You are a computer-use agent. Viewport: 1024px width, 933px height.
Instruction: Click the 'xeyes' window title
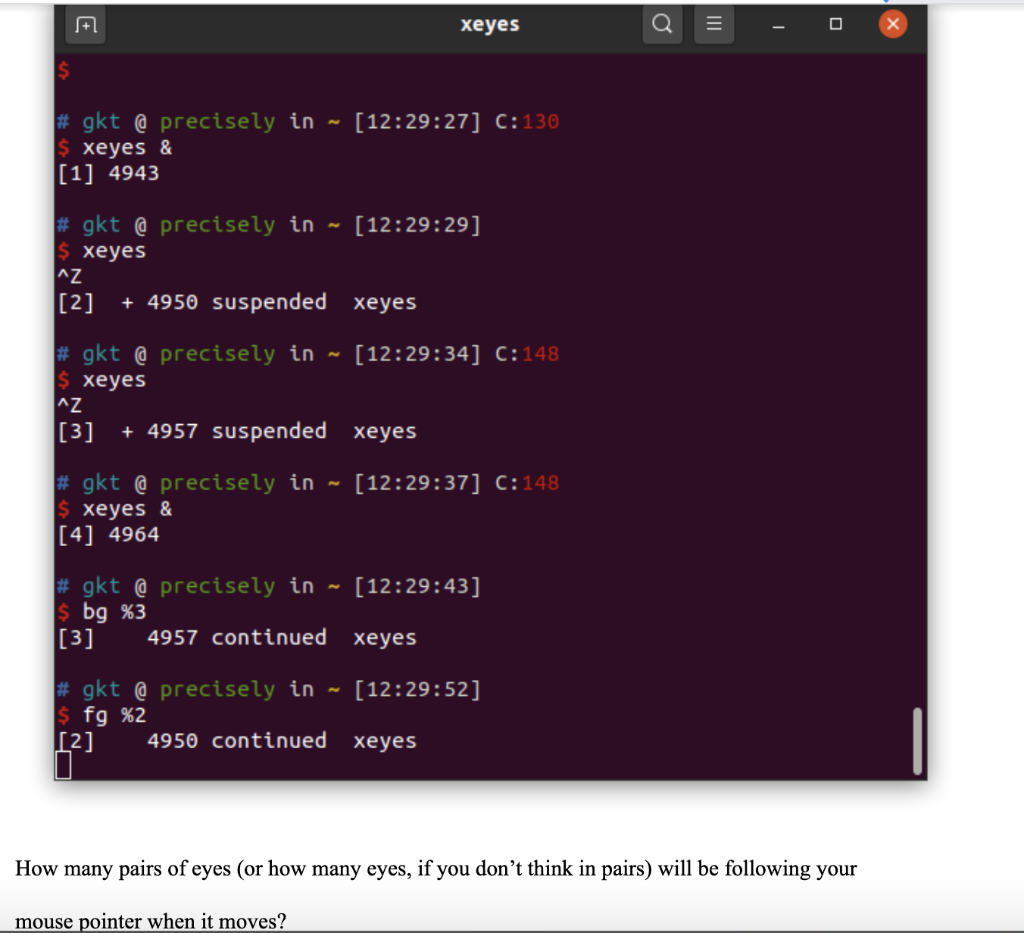click(x=489, y=24)
